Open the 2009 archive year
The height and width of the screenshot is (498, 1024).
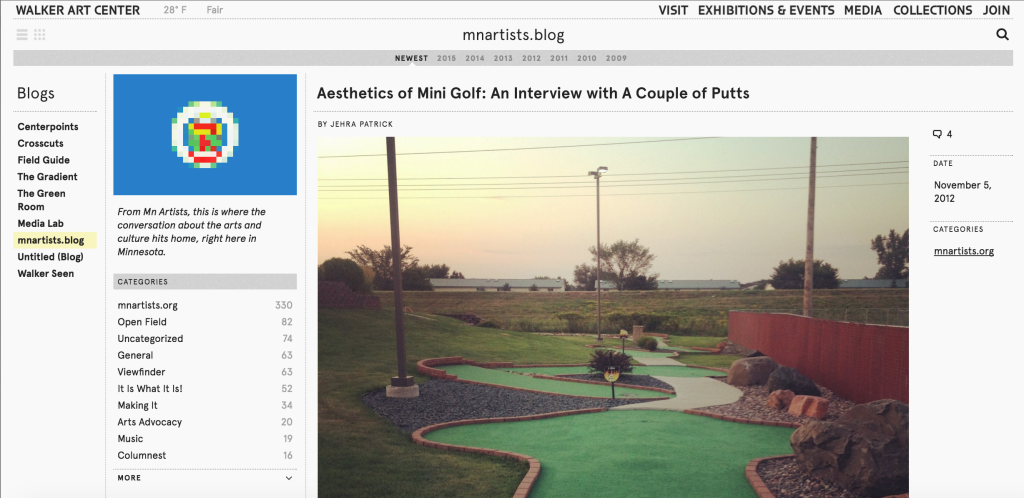click(616, 58)
